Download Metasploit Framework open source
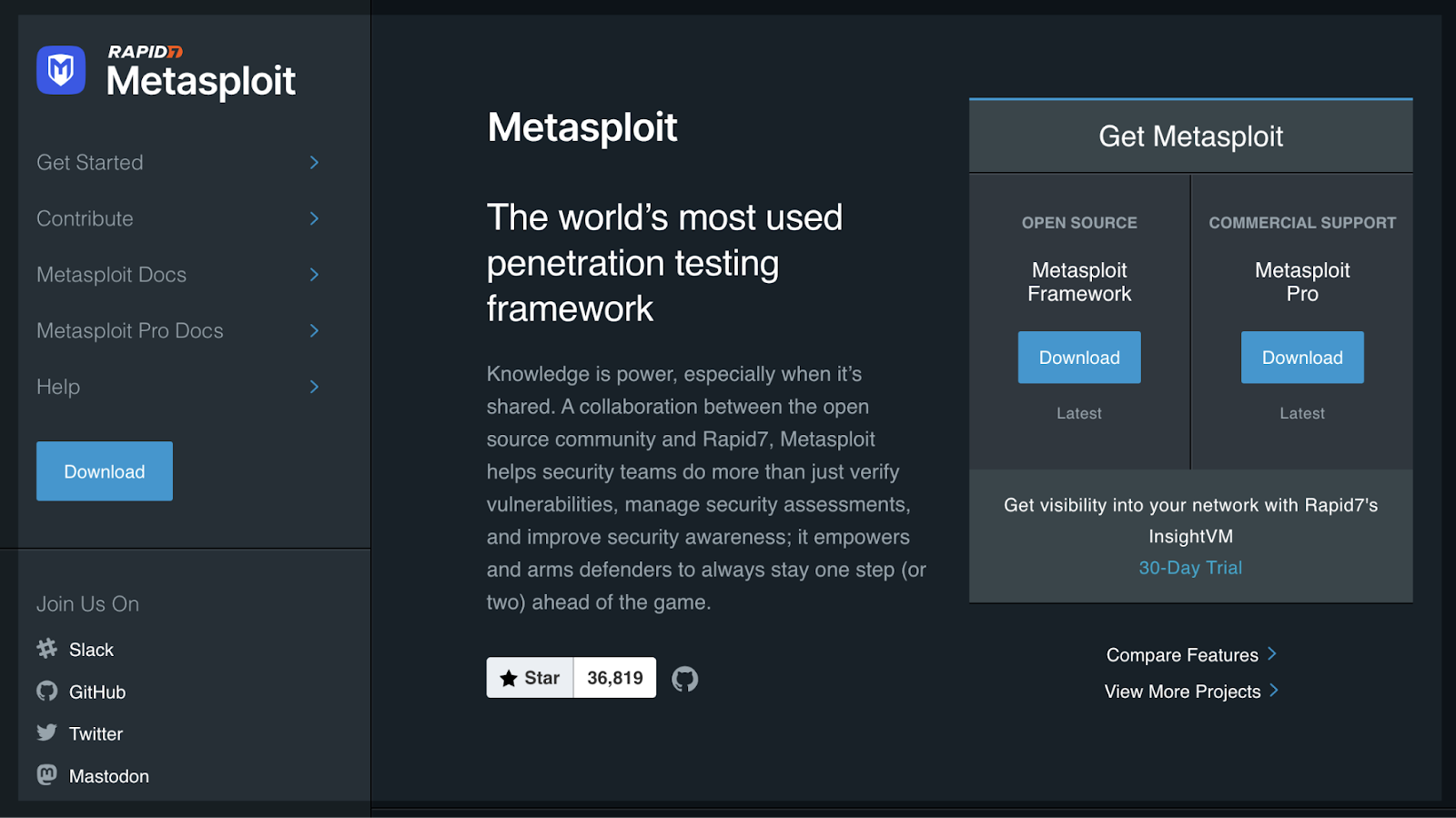1456x818 pixels. tap(1078, 358)
